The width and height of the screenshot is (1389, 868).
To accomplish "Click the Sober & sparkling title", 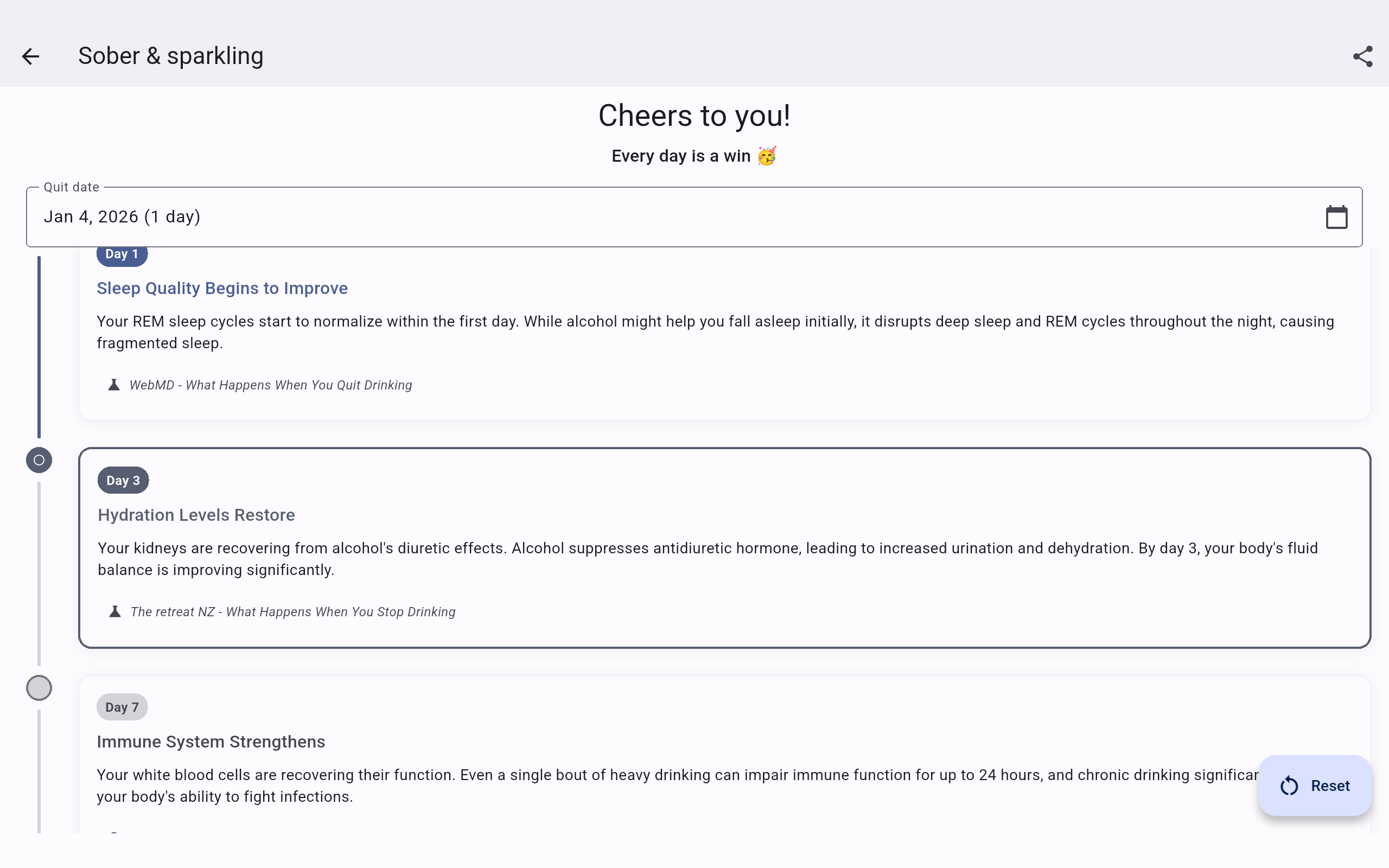I will pyautogui.click(x=170, y=56).
